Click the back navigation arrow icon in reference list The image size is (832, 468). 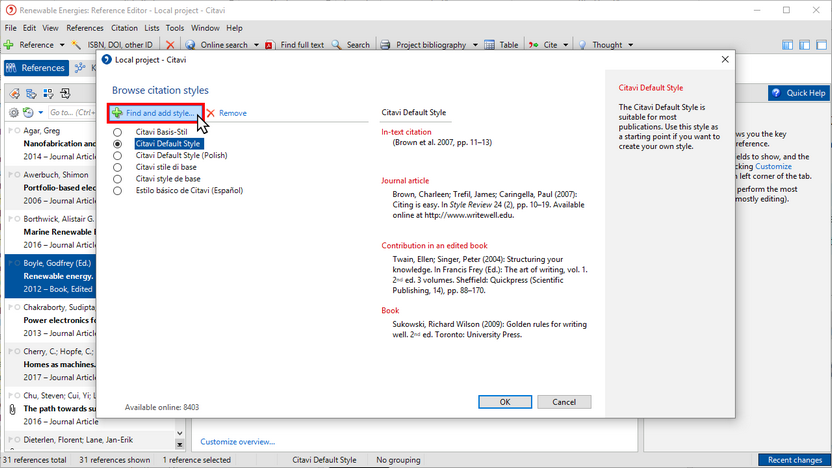coord(14,94)
